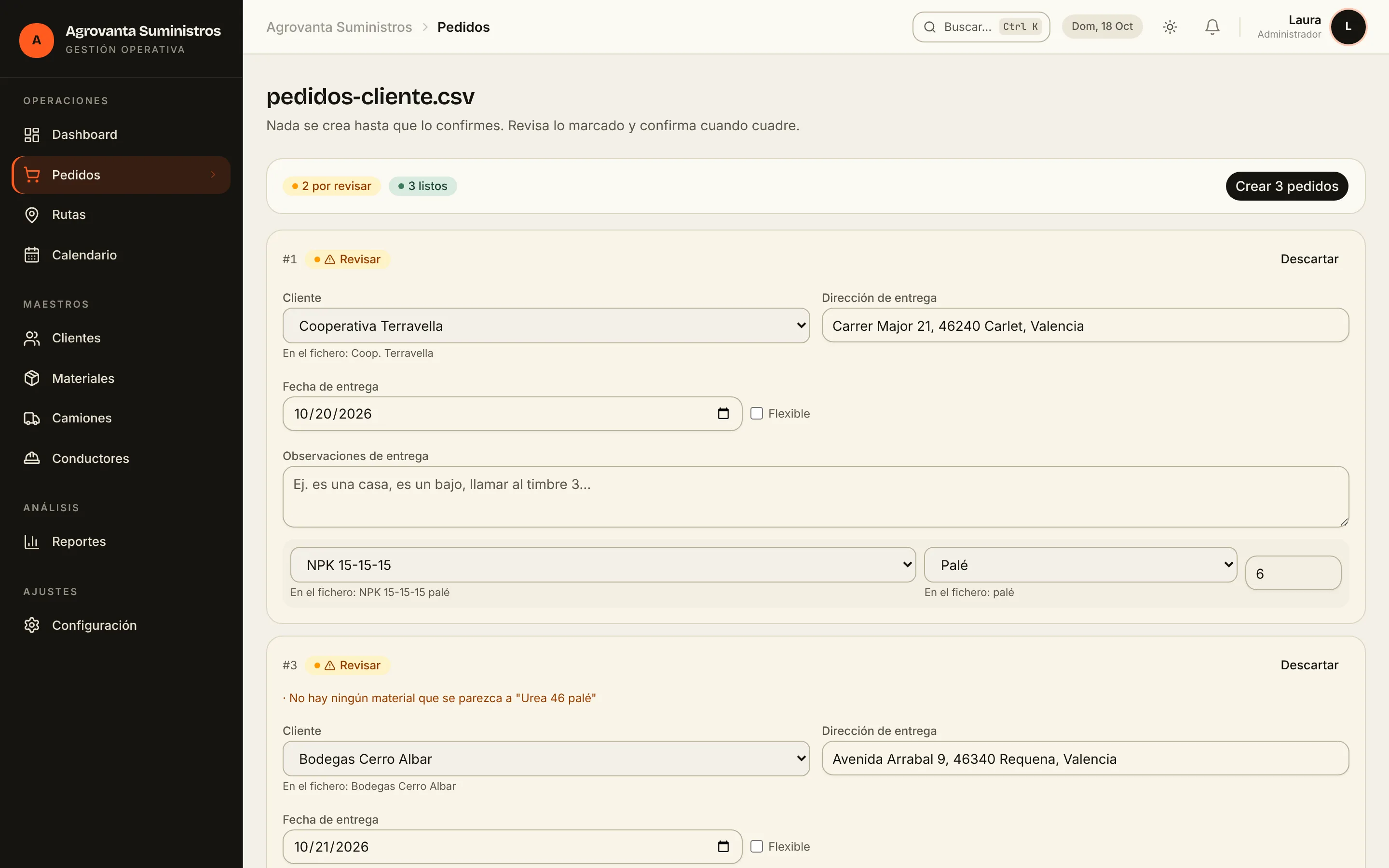Click the Agrovanta Suministros logo badge

36,40
